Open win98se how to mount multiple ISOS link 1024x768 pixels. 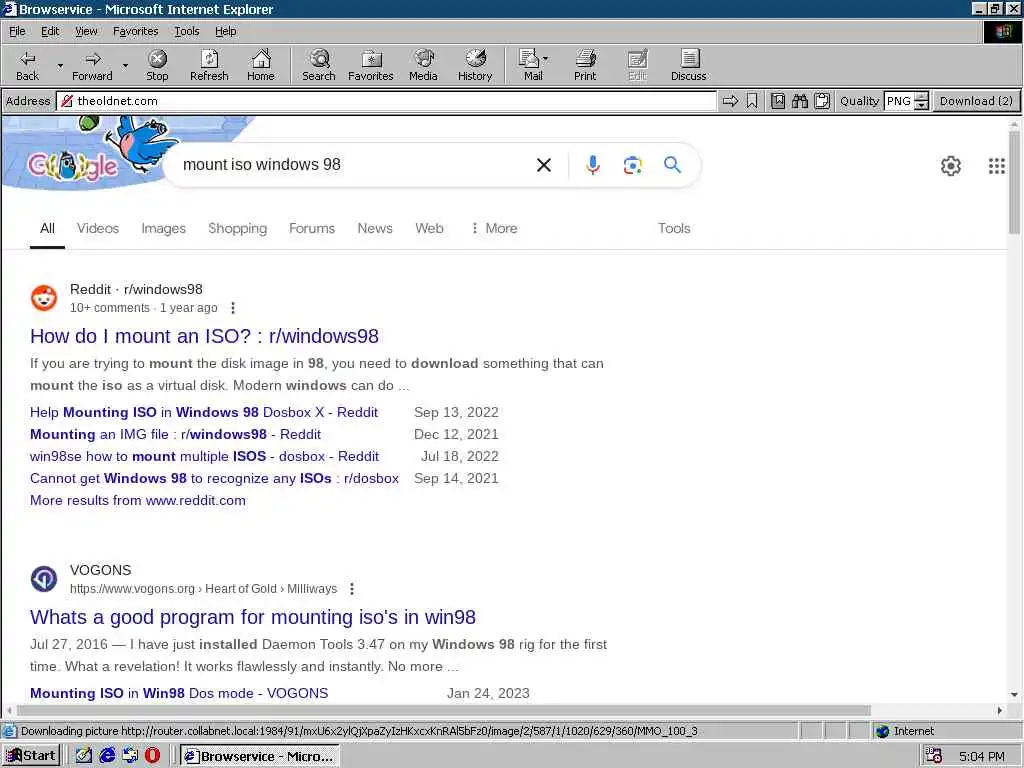tap(204, 456)
